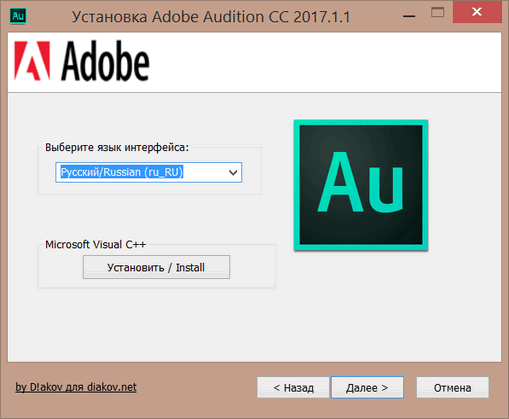
Task: Close the Adobe Audition installer window
Action: pyautogui.click(x=477, y=12)
